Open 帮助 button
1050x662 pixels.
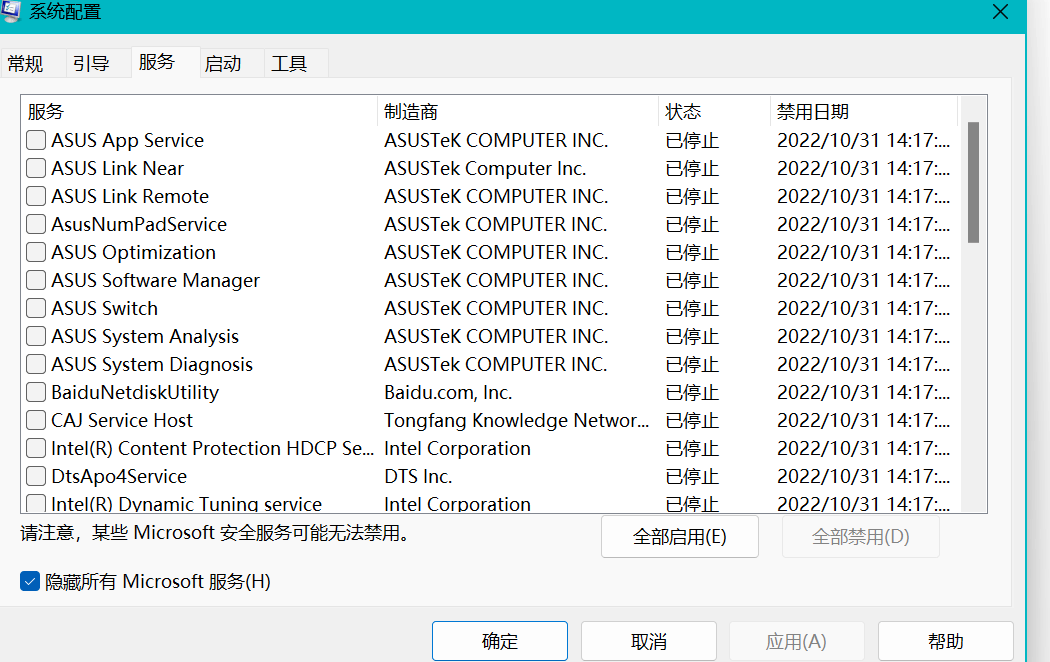coord(946,641)
